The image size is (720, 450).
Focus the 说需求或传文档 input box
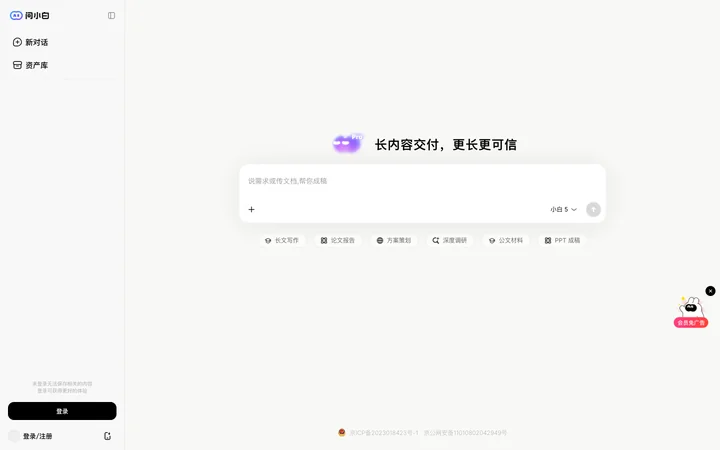[422, 181]
